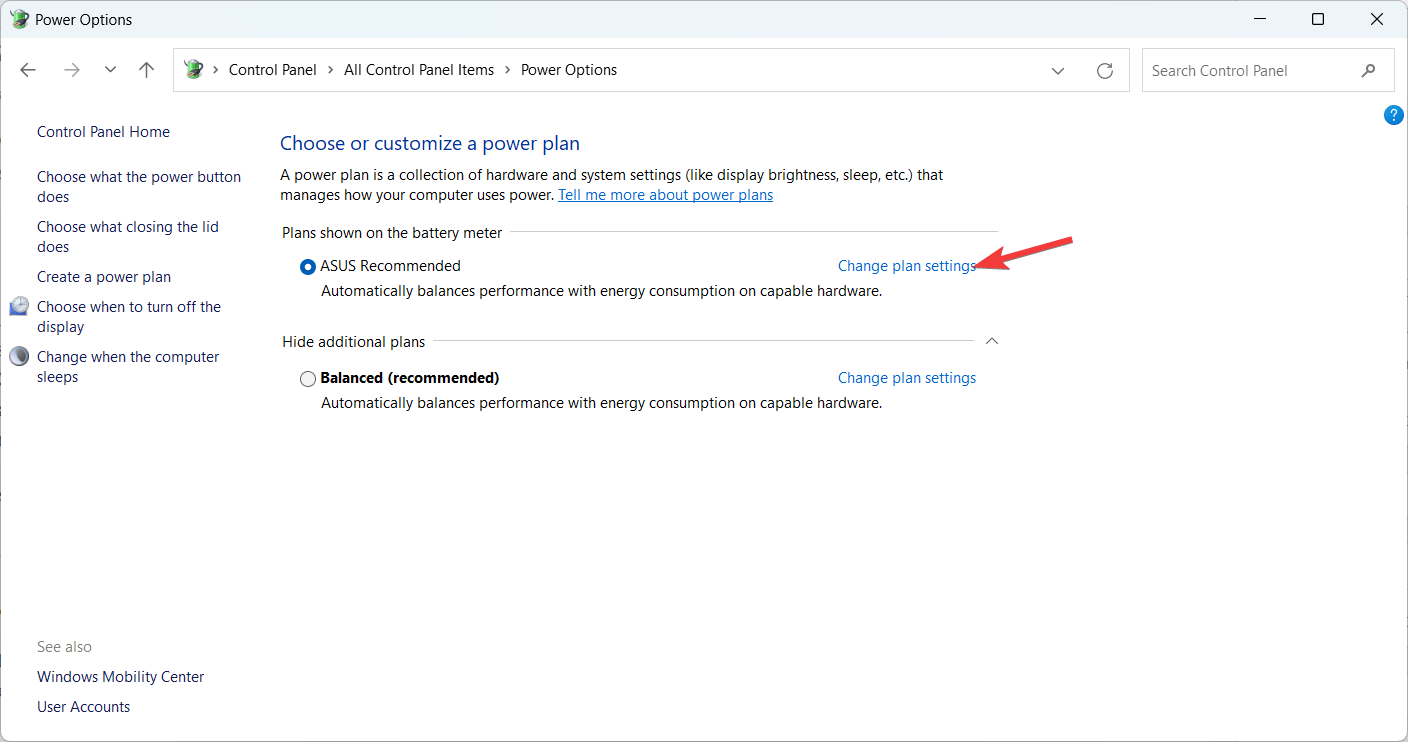The width and height of the screenshot is (1408, 742).
Task: Open Control Panel Home
Action: point(103,132)
